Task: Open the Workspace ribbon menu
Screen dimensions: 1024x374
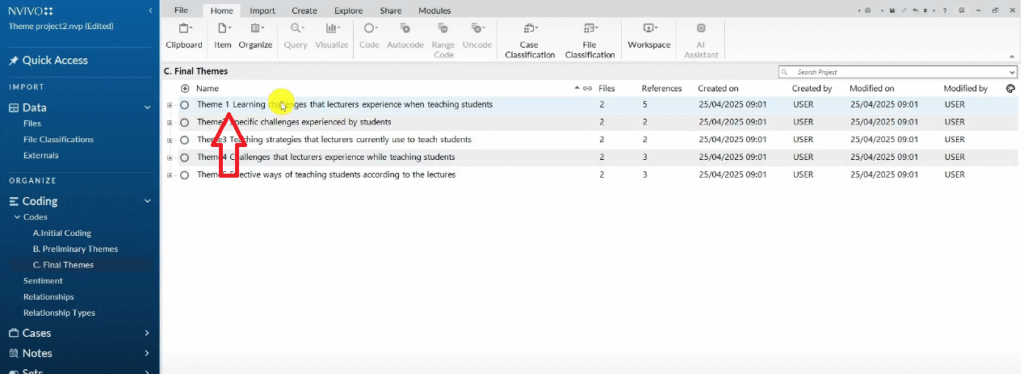Action: 649,37
